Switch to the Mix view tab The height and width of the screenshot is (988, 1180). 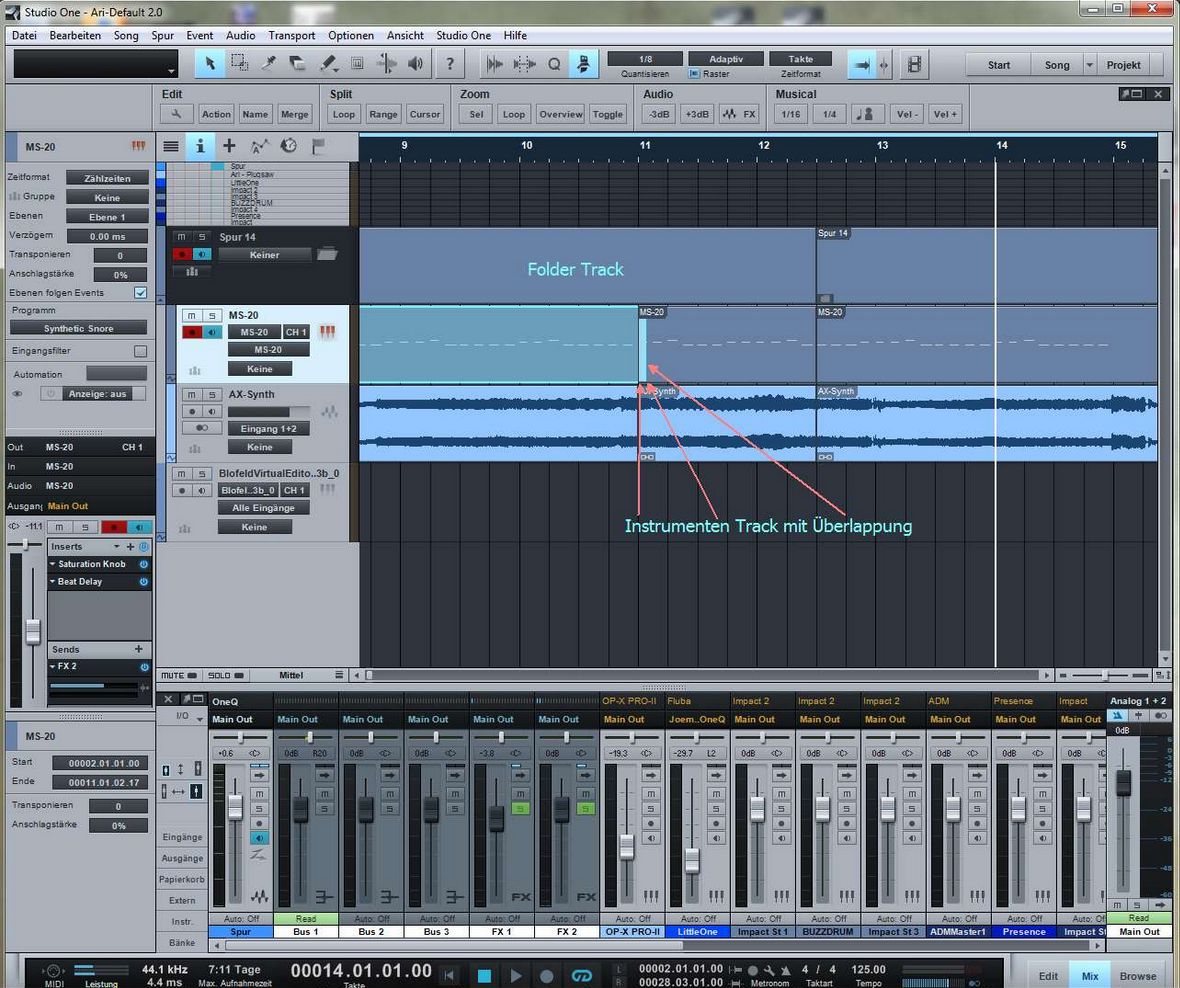tap(1090, 975)
